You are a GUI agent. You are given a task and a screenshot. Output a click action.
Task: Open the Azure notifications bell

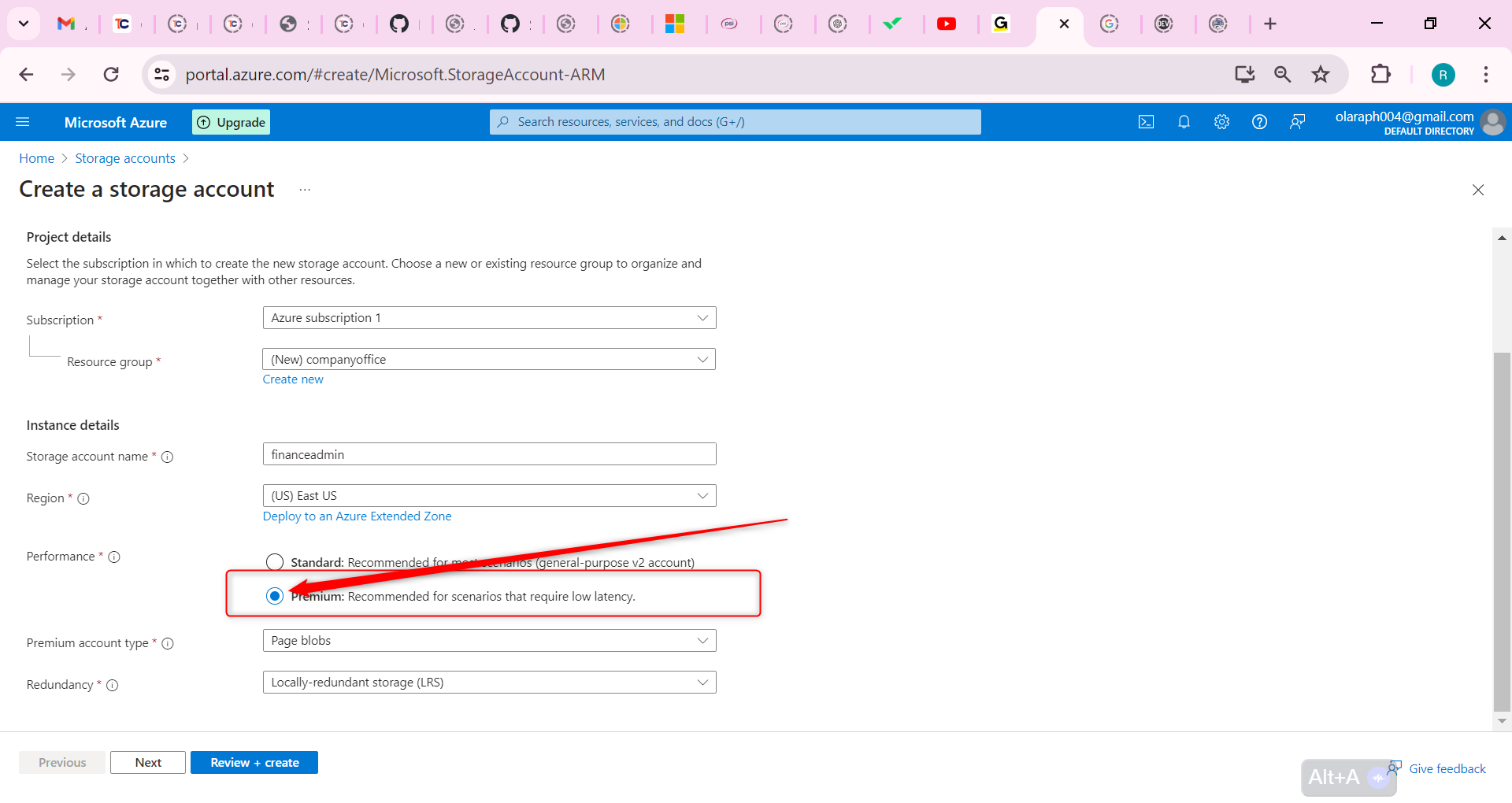tap(1184, 122)
